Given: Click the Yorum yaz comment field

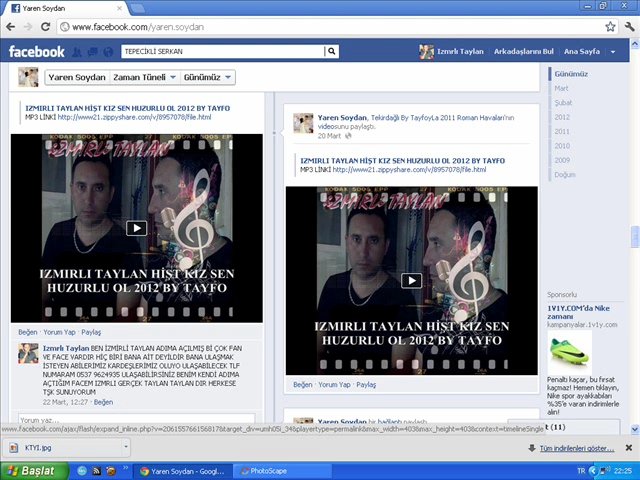Looking at the screenshot, I should 136,418.
